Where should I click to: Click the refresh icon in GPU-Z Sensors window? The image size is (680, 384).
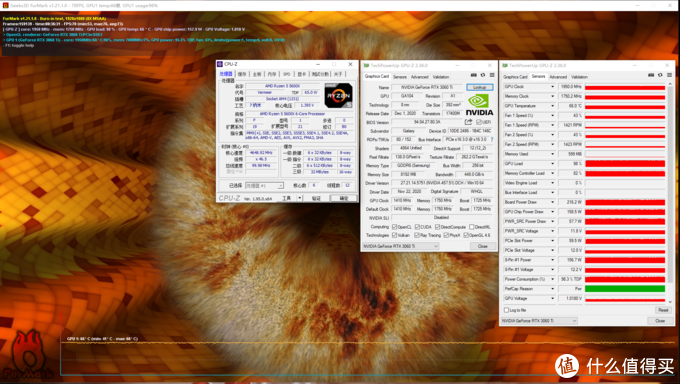[x=660, y=75]
